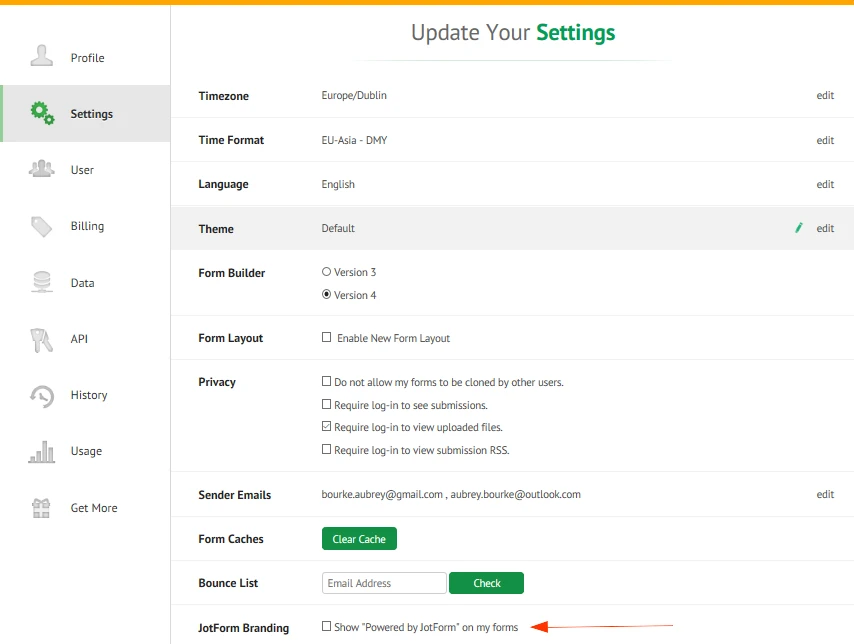Select Form Builder Version 3 radio
Viewport: 854px width, 644px height.
click(326, 271)
